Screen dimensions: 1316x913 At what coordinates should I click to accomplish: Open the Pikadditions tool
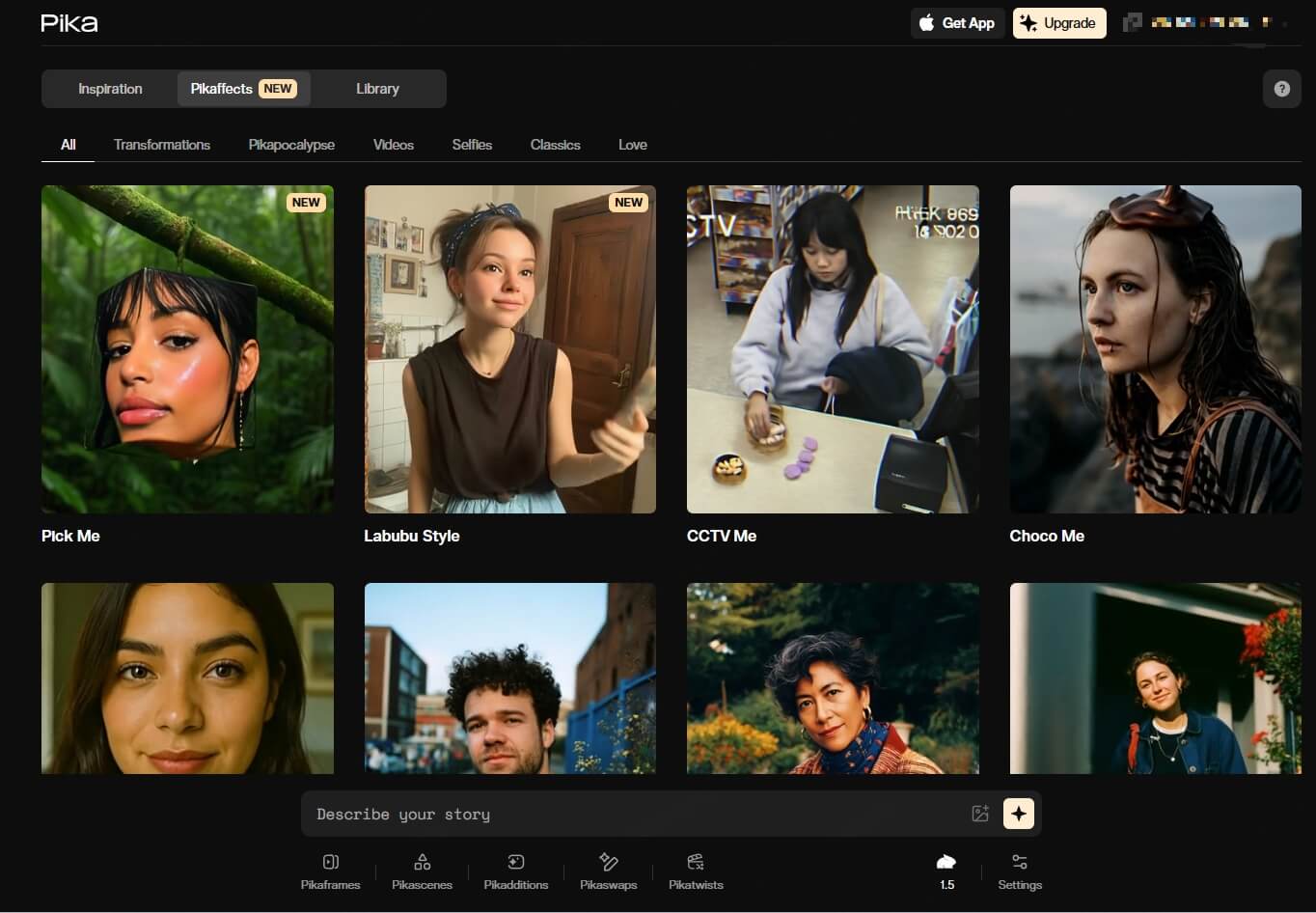point(515,871)
